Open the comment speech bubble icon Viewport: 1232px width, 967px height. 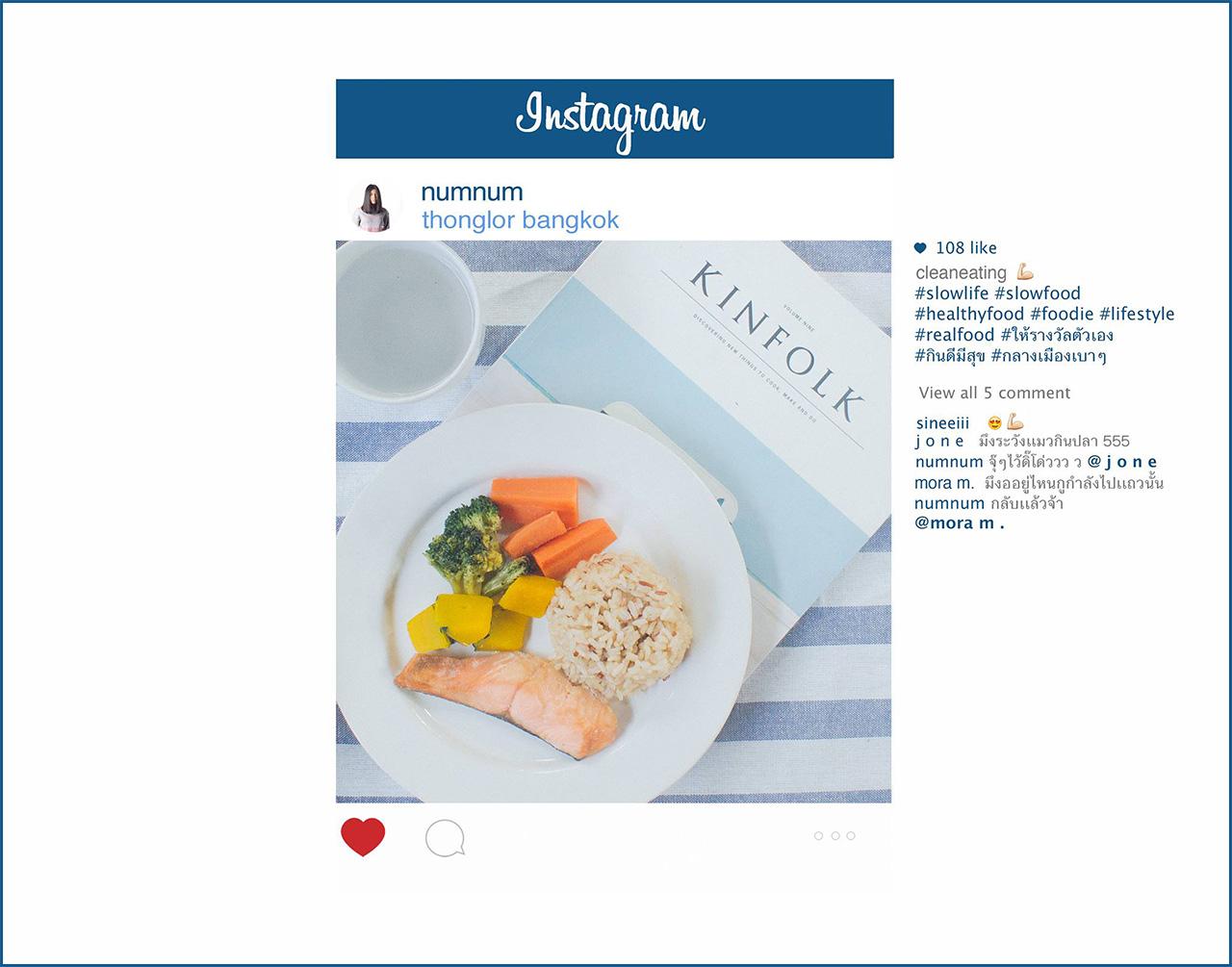pyautogui.click(x=446, y=838)
